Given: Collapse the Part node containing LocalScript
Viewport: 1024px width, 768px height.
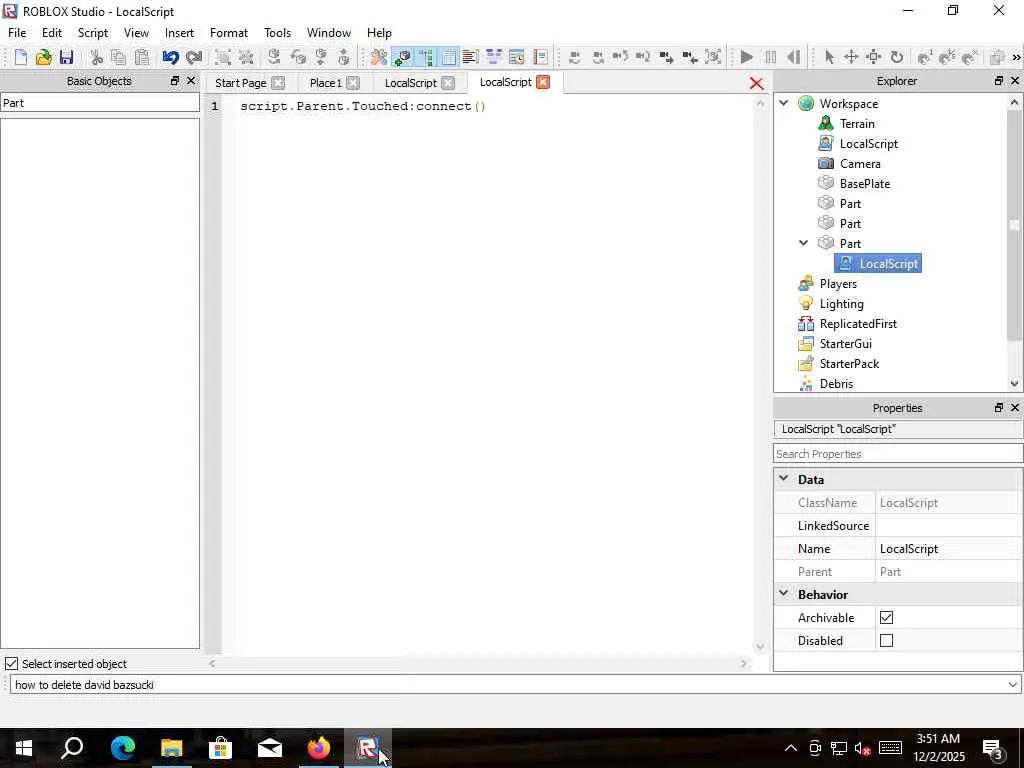Looking at the screenshot, I should tap(804, 243).
